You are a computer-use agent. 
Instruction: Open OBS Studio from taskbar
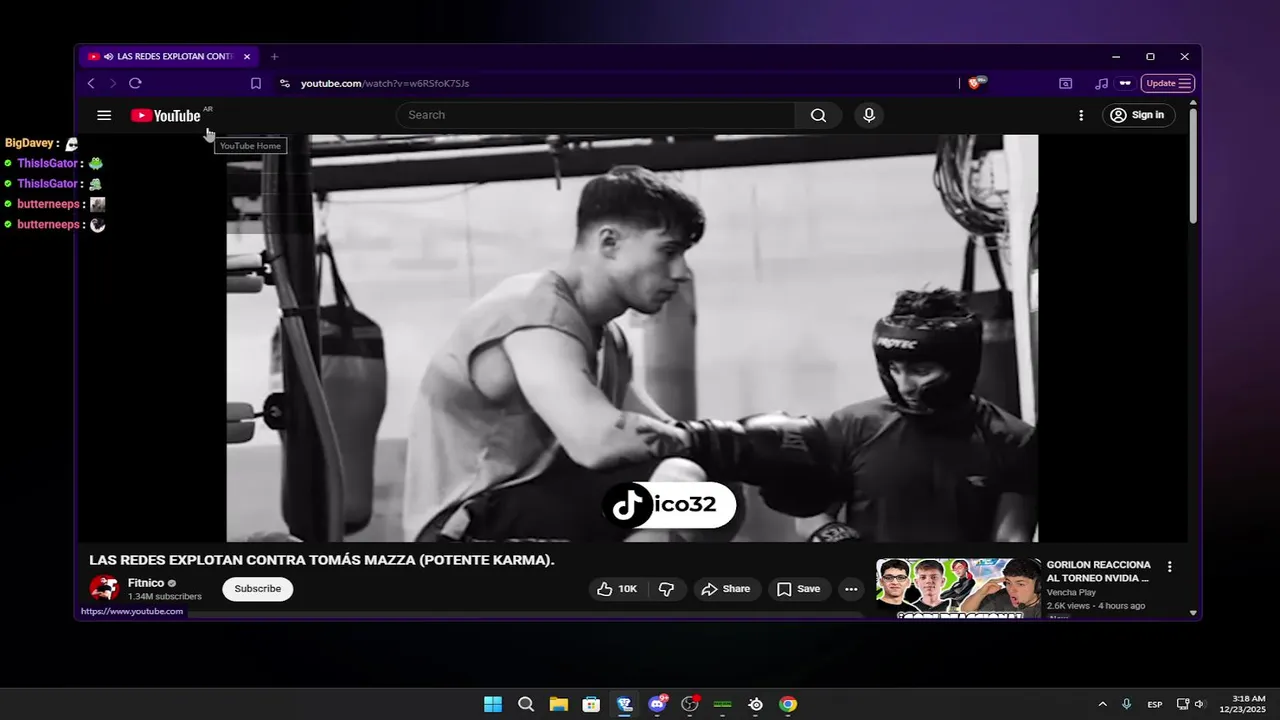[690, 704]
